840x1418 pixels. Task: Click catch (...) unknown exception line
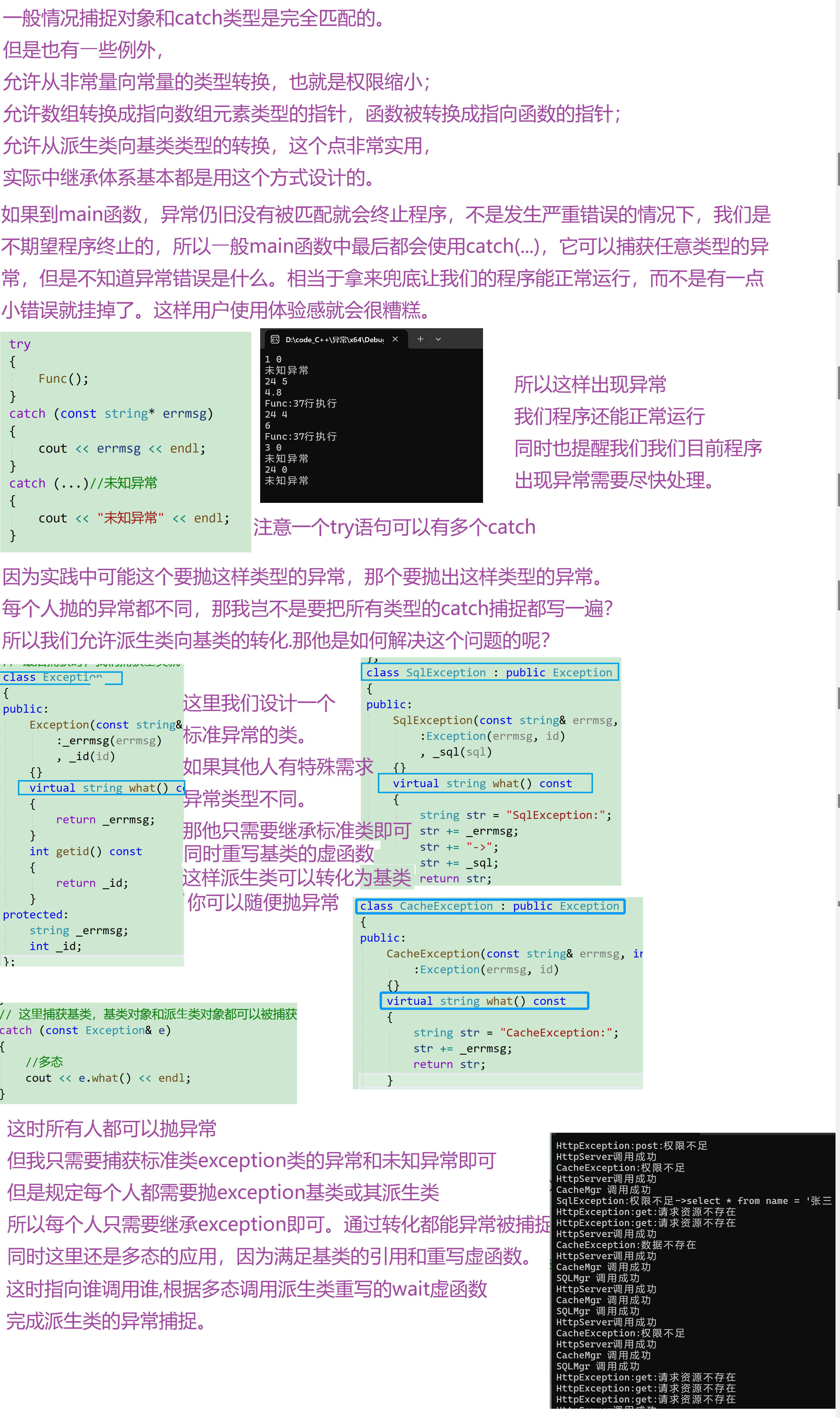[x=83, y=483]
